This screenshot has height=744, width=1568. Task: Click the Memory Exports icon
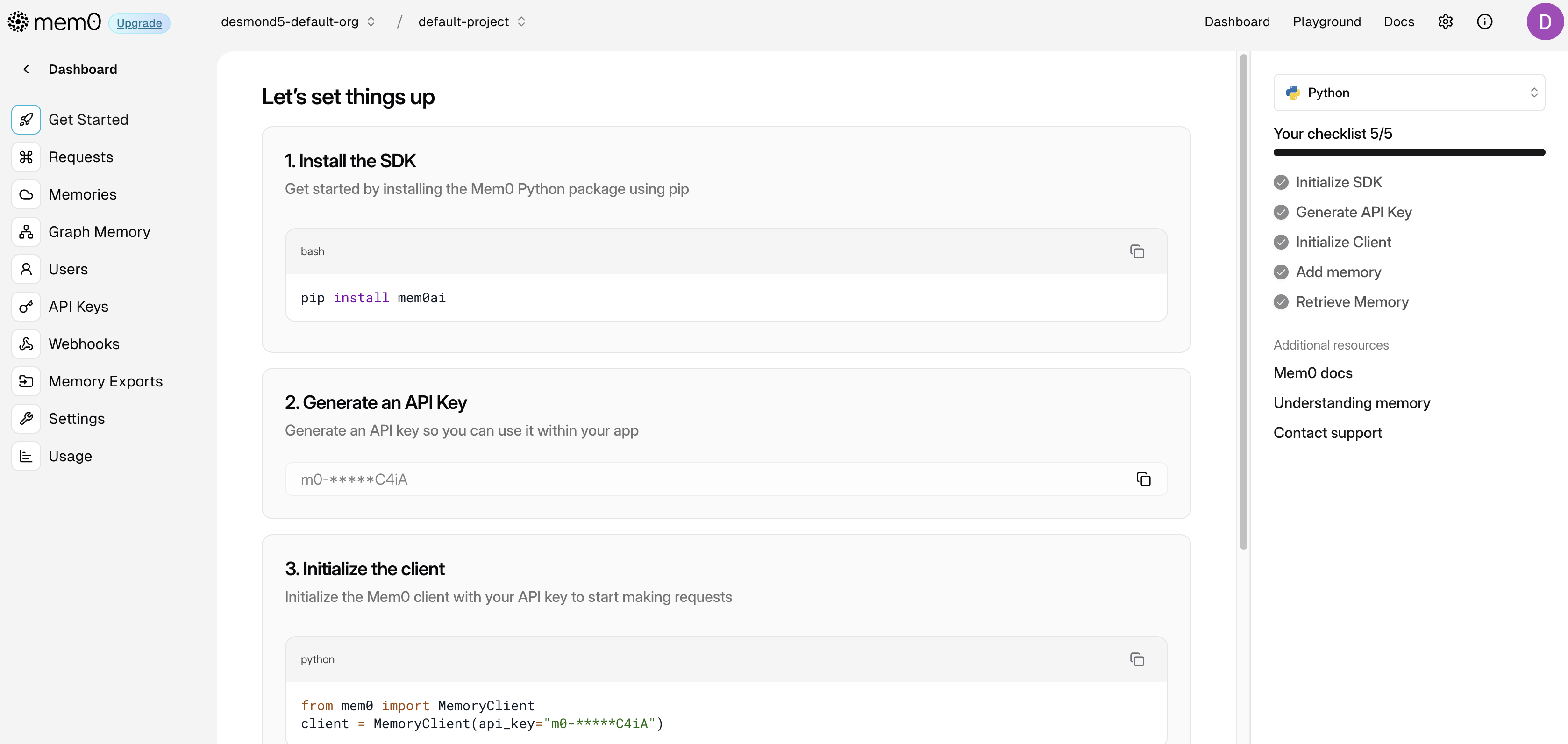(26, 381)
